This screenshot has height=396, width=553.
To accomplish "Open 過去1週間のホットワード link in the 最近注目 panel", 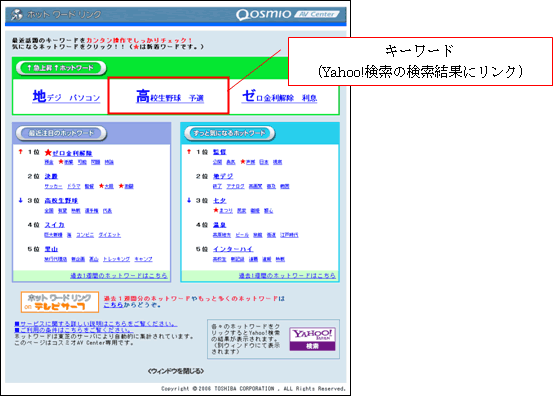I will coord(119,275).
